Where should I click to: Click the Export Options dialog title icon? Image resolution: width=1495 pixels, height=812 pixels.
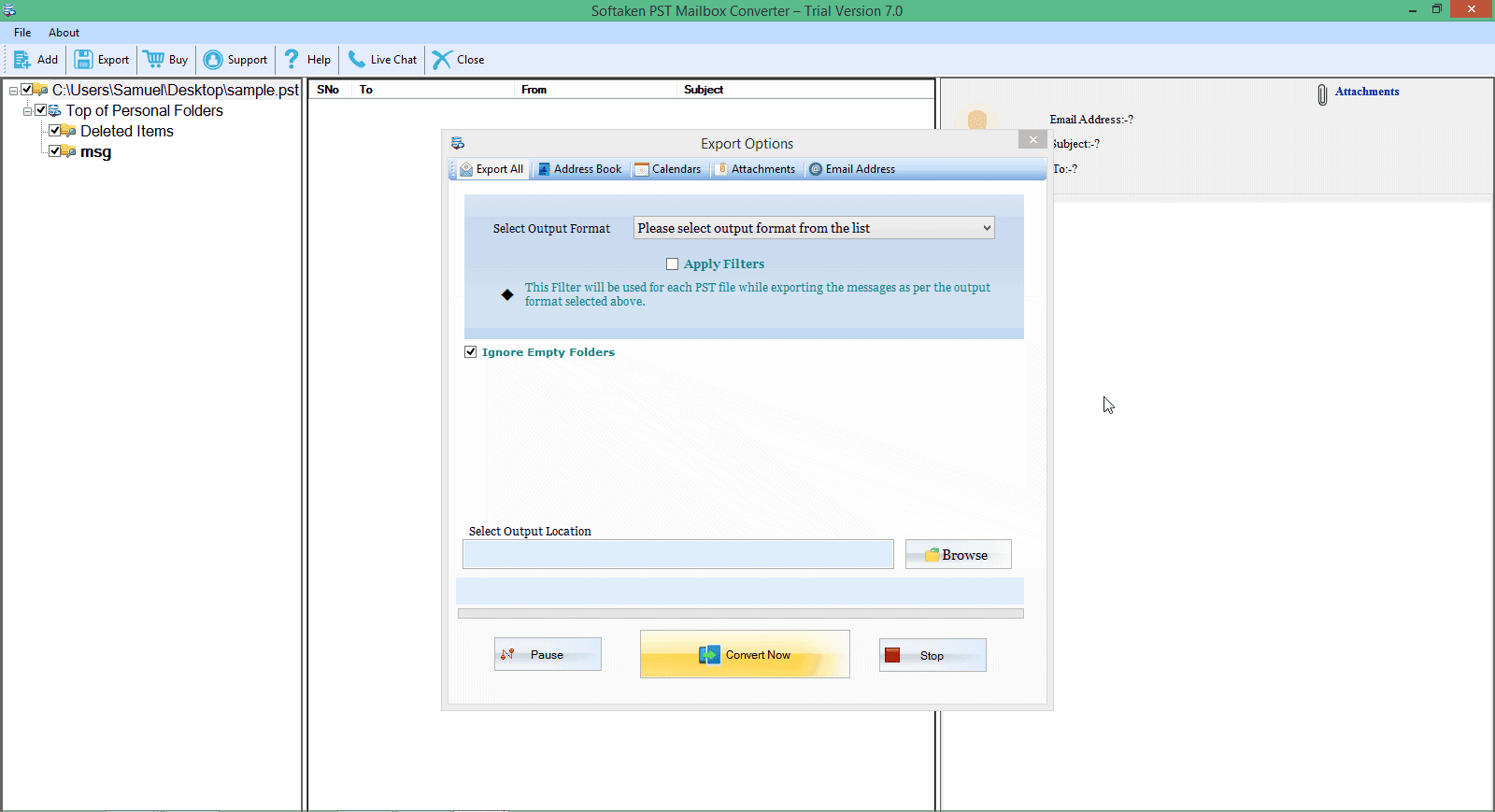(458, 143)
